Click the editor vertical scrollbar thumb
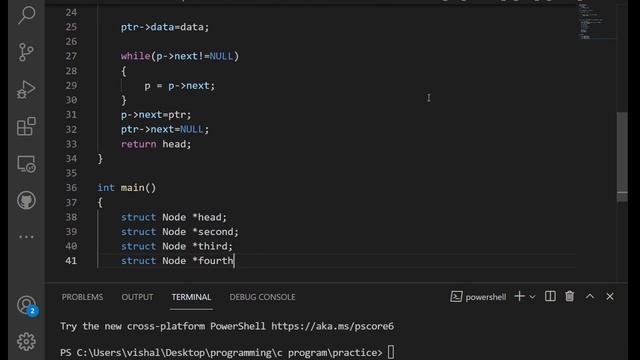The image size is (640, 360). [x=622, y=156]
